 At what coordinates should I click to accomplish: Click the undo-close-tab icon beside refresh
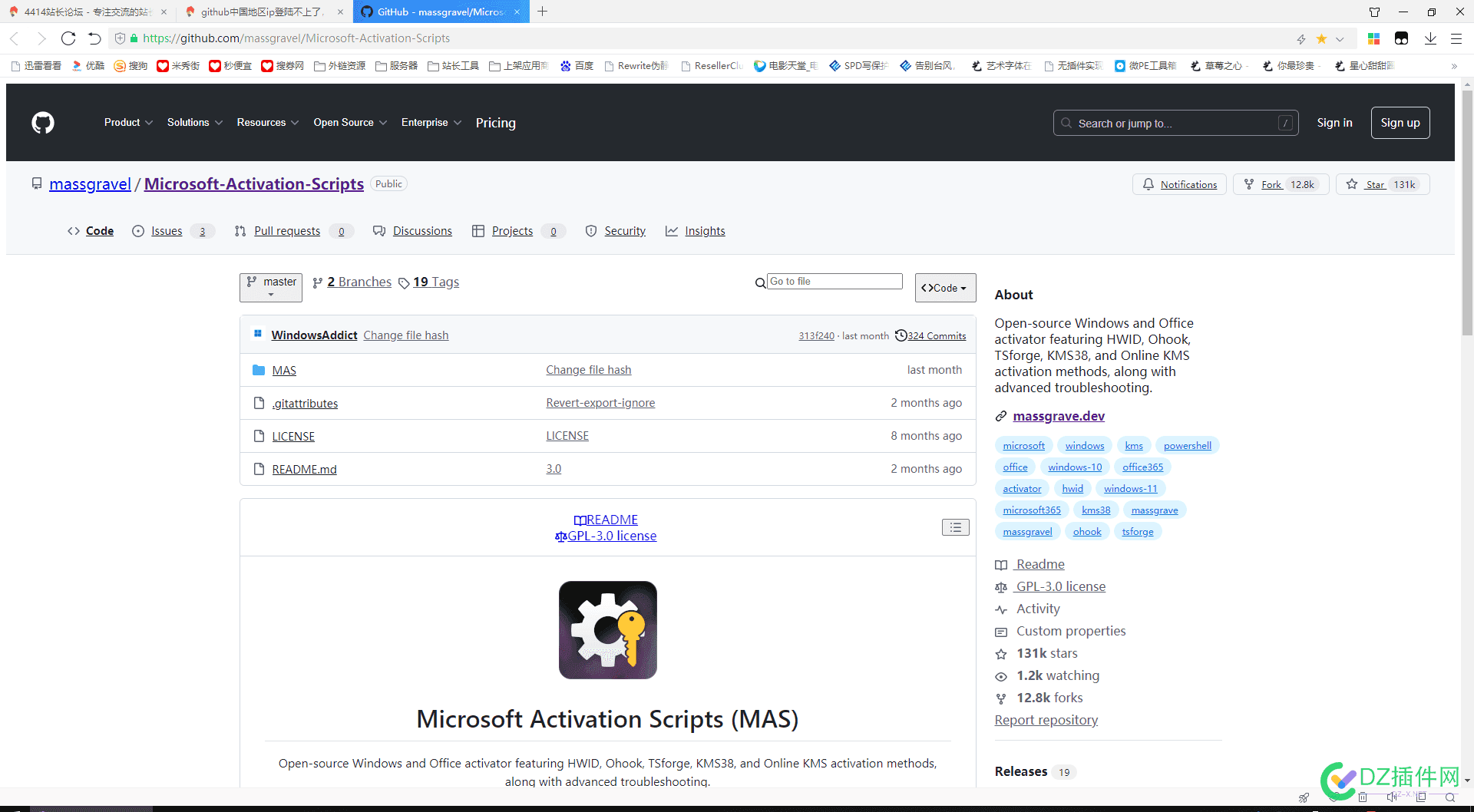(x=94, y=38)
